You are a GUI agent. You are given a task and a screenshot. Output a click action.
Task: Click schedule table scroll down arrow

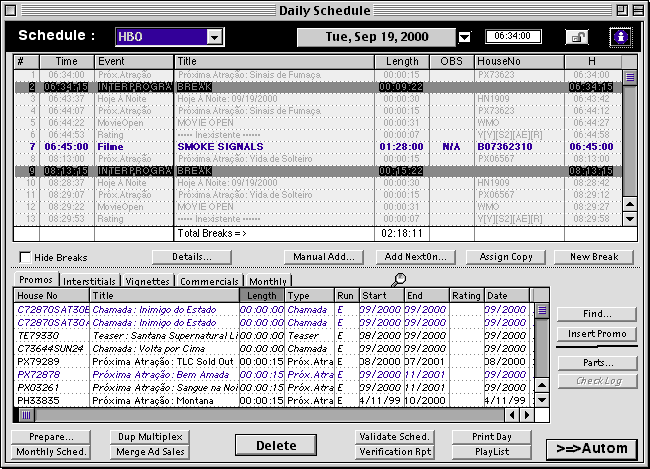(x=630, y=219)
